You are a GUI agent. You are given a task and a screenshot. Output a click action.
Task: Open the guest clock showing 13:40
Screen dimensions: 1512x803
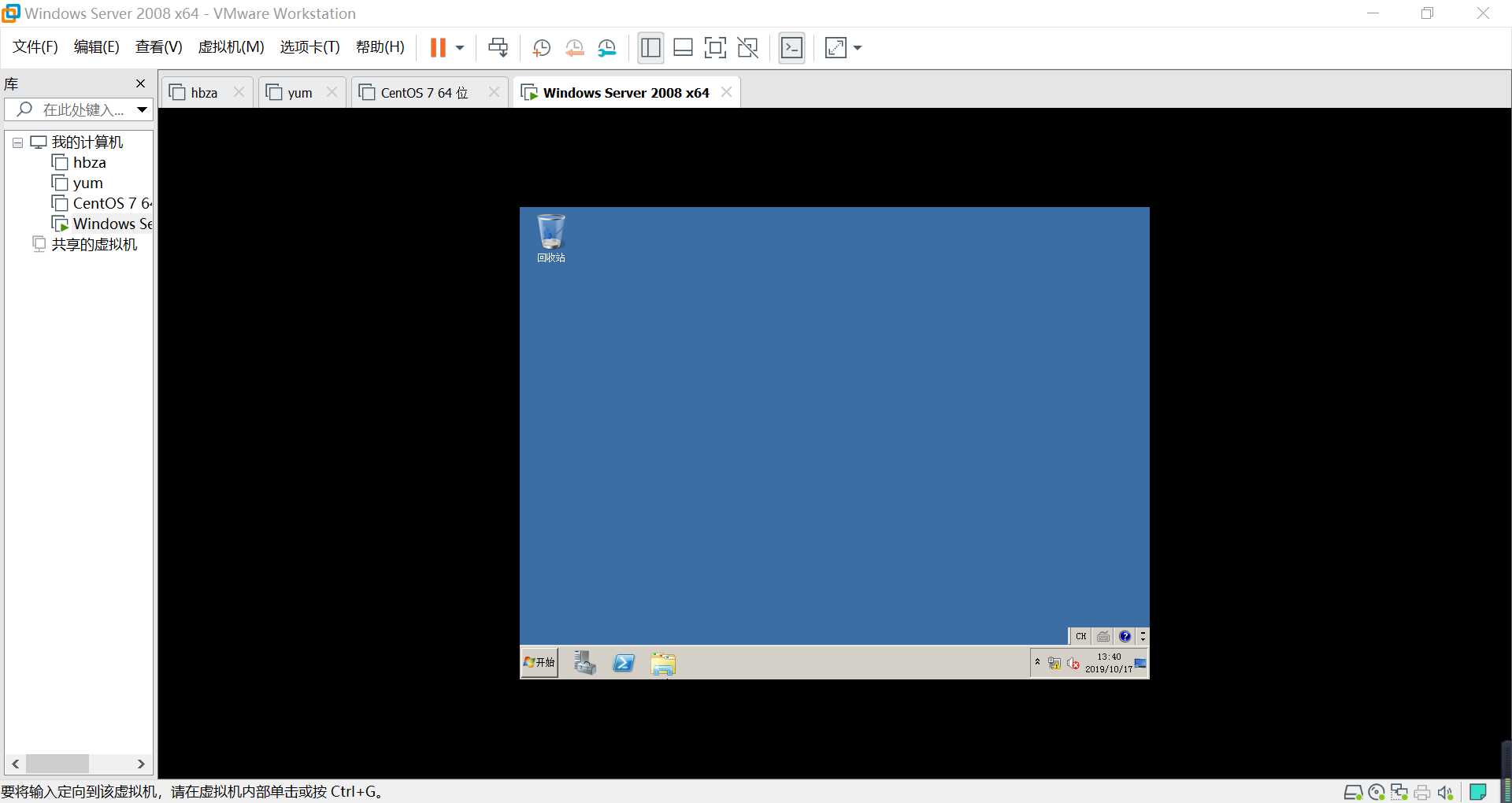[x=1109, y=663]
